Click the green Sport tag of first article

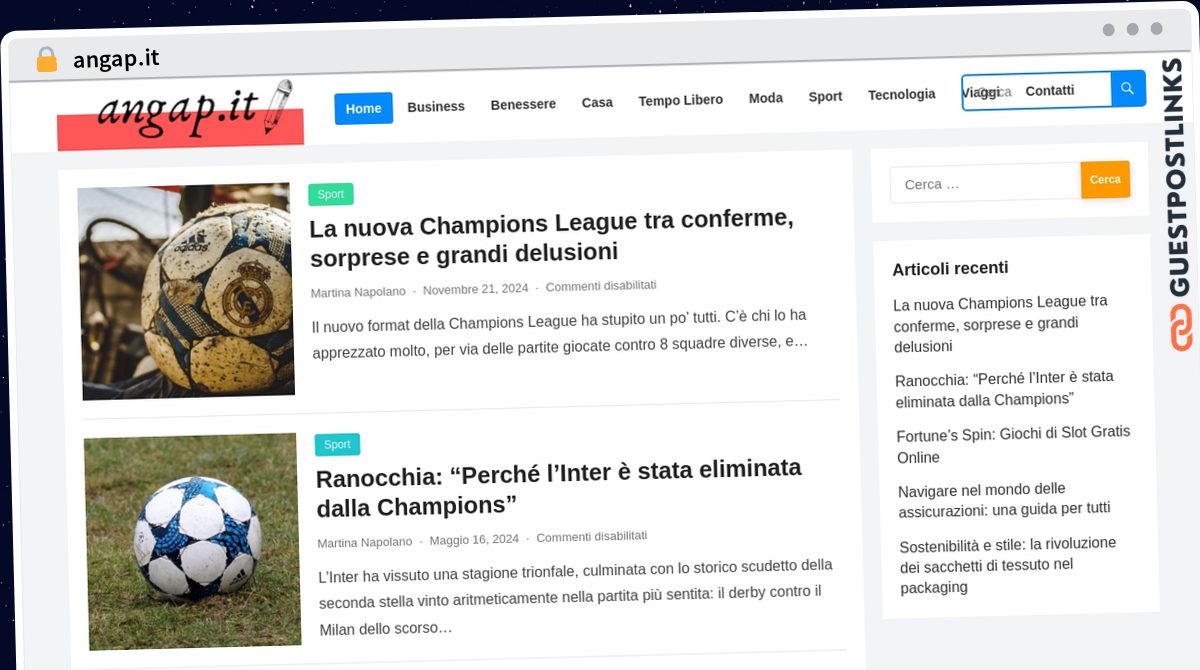tap(330, 194)
